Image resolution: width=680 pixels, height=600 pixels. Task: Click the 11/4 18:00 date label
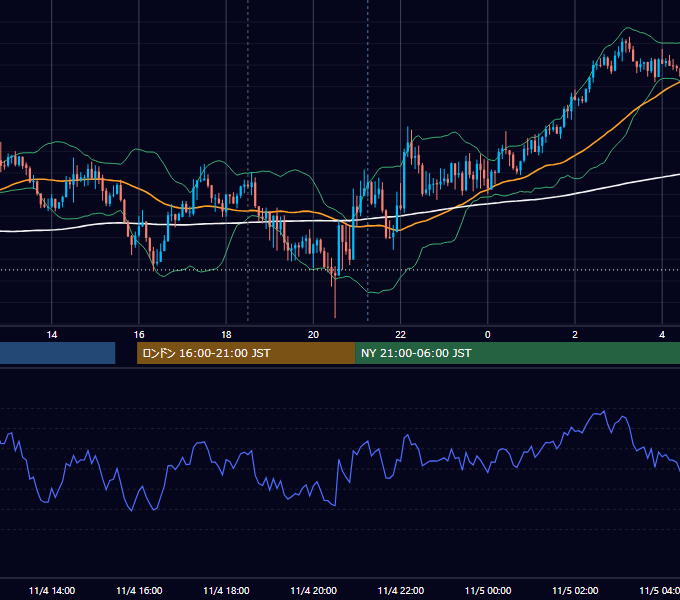pyautogui.click(x=226, y=590)
